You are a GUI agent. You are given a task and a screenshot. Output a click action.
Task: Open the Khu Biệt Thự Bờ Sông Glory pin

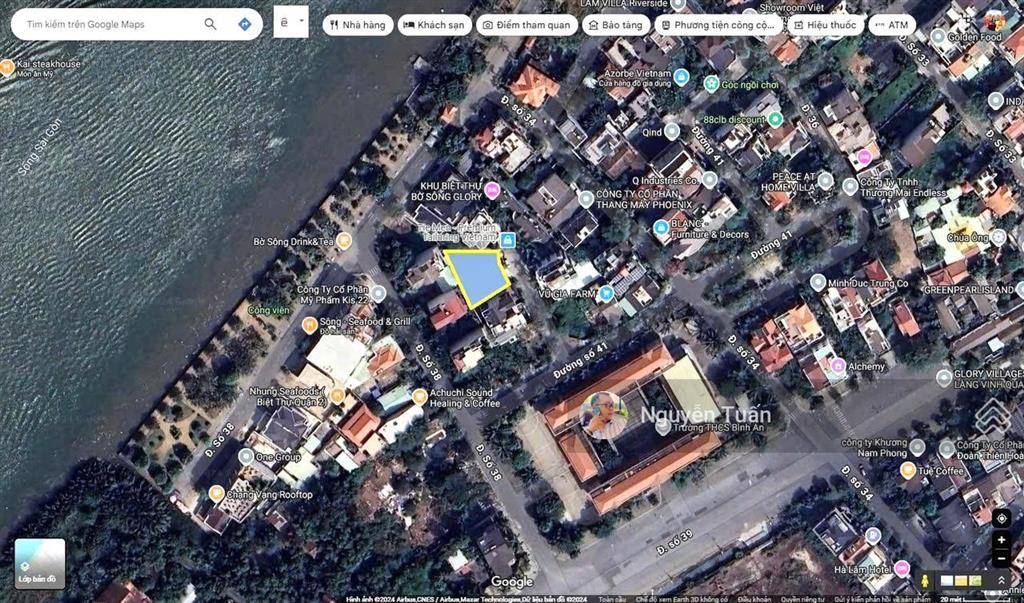pyautogui.click(x=492, y=191)
